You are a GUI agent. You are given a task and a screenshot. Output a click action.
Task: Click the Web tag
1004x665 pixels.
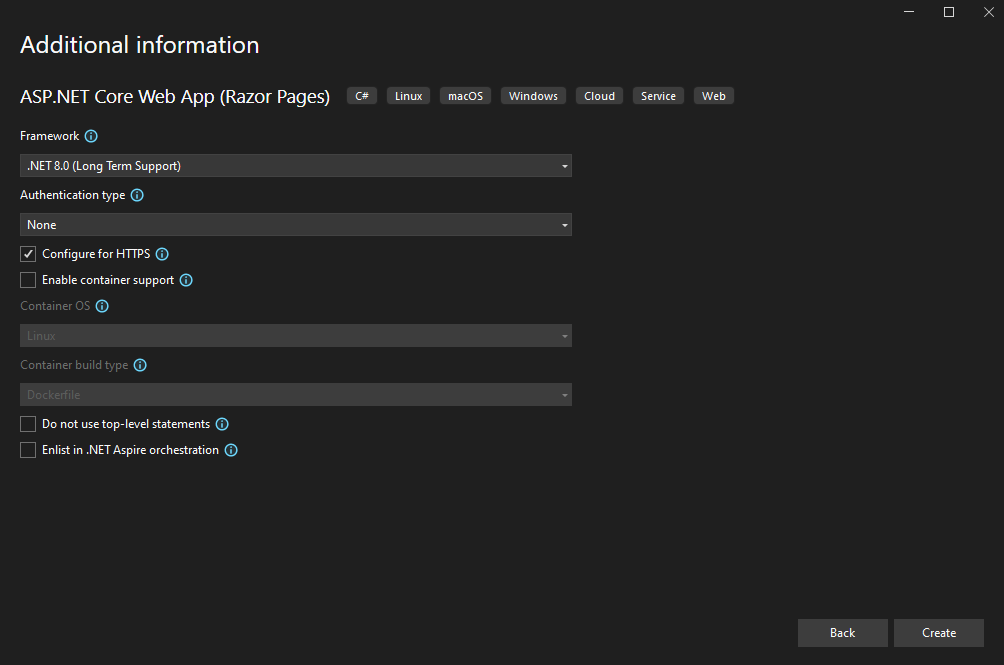point(713,96)
